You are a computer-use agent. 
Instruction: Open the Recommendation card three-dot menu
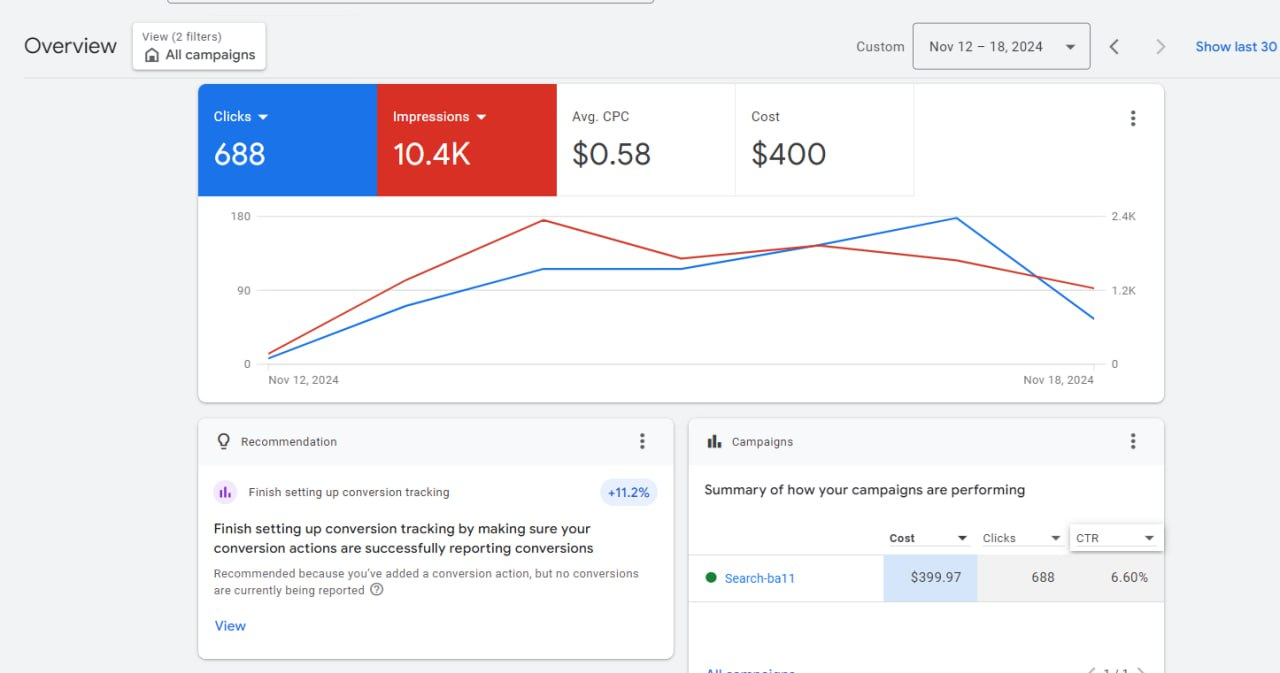point(642,441)
